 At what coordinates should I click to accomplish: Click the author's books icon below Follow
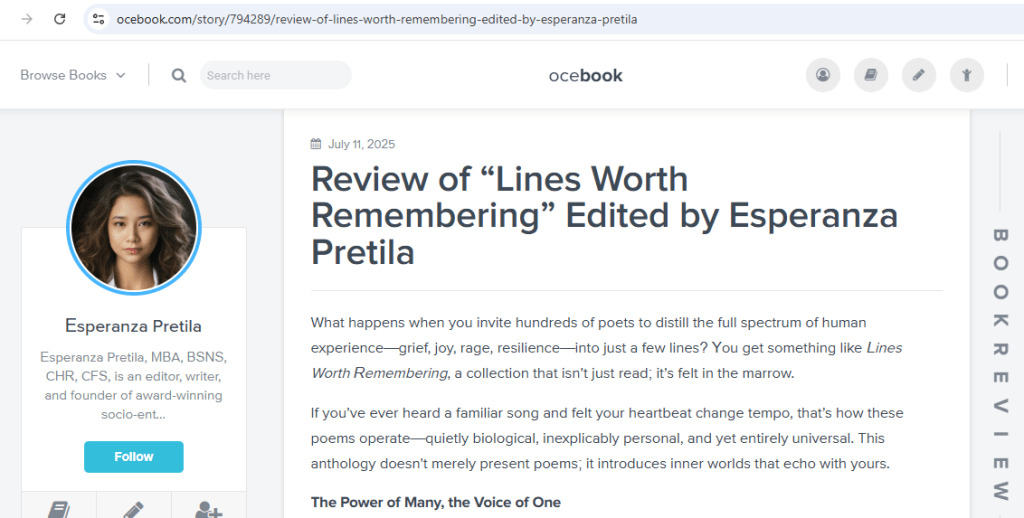point(59,509)
